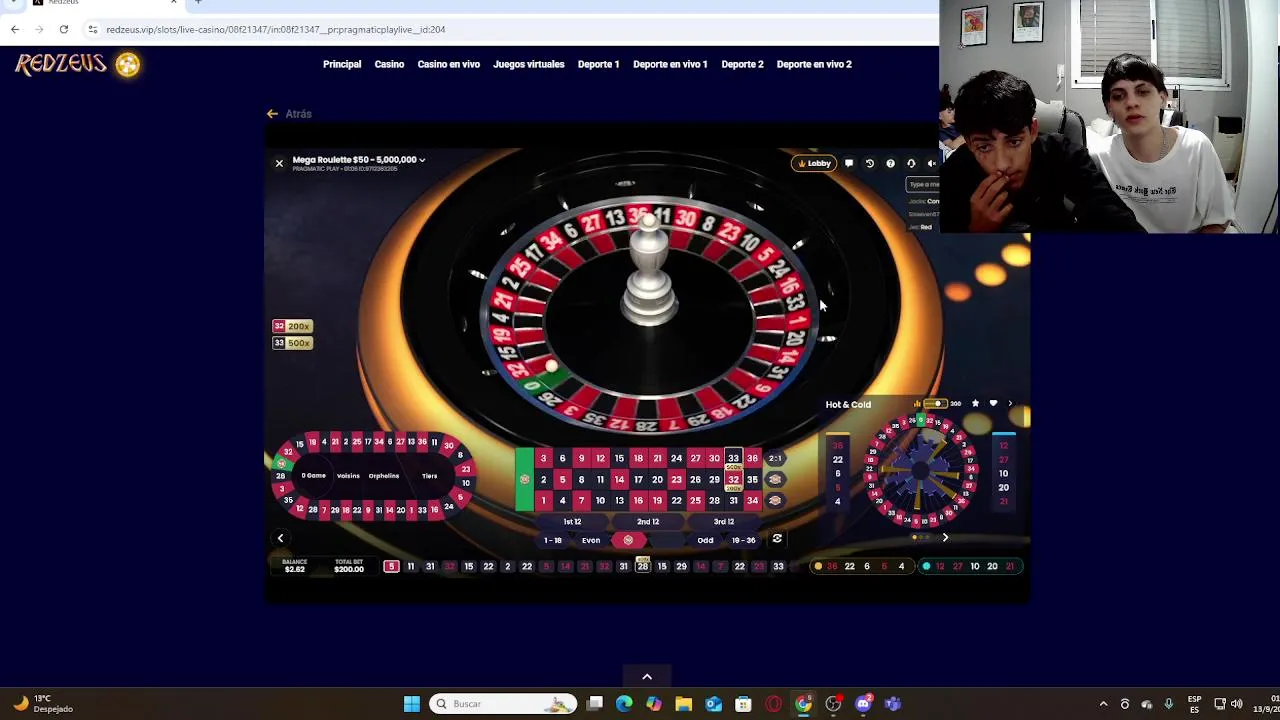Screen dimensions: 1280x720
Task: Bet on Odd
Action: 705,540
